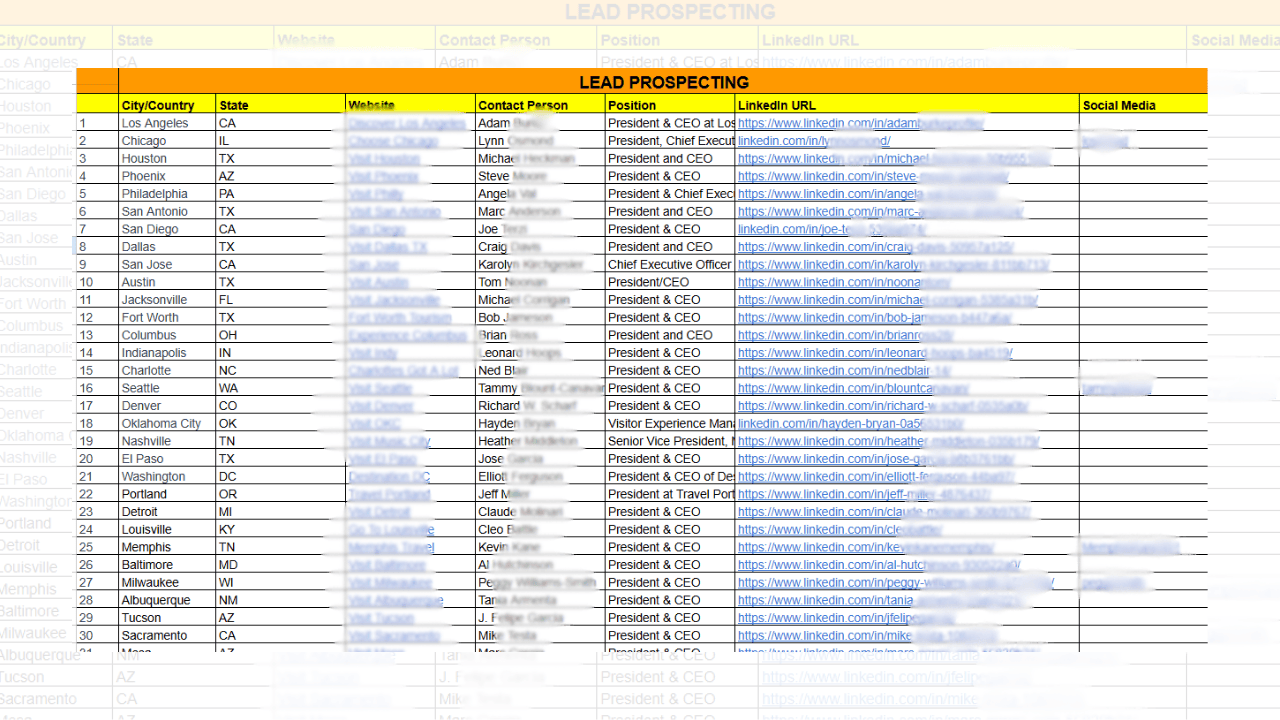Select the OR state cell
Image resolution: width=1280 pixels, height=720 pixels.
(x=280, y=494)
